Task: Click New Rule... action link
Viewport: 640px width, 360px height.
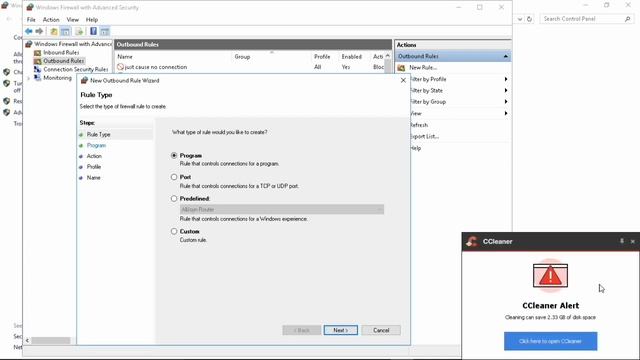Action: [423, 68]
